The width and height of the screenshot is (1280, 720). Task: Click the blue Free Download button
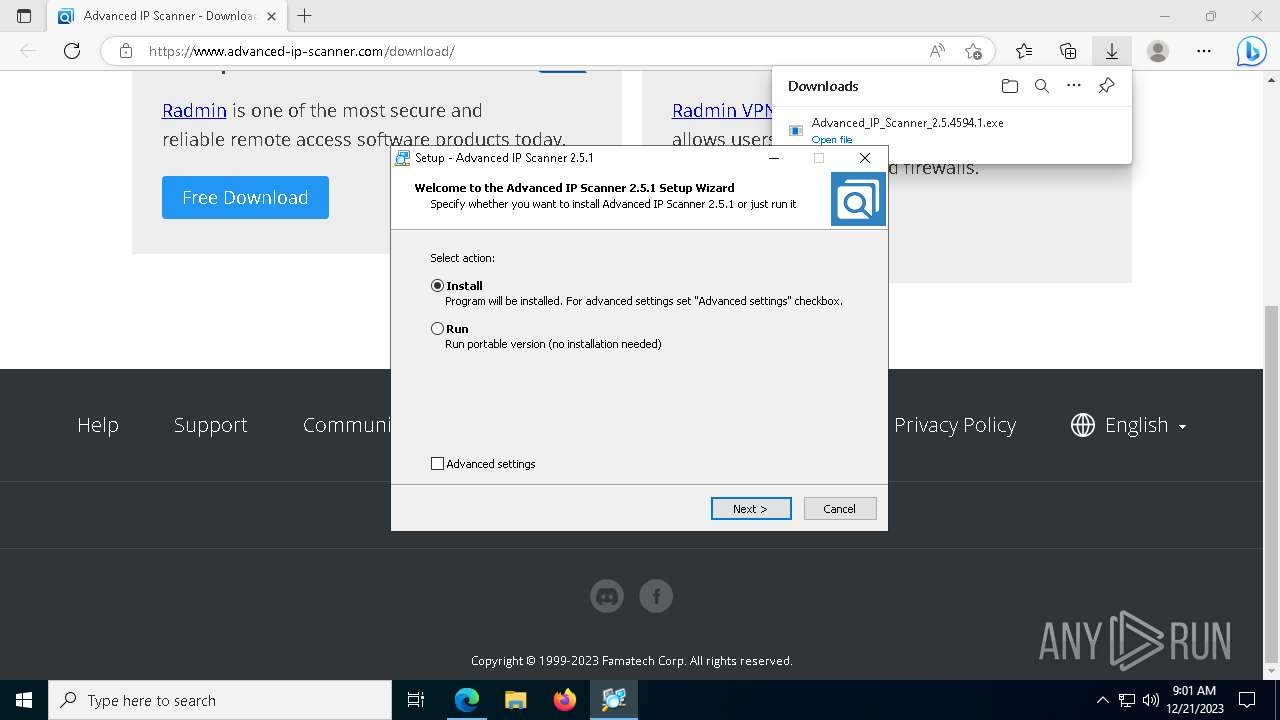click(245, 197)
